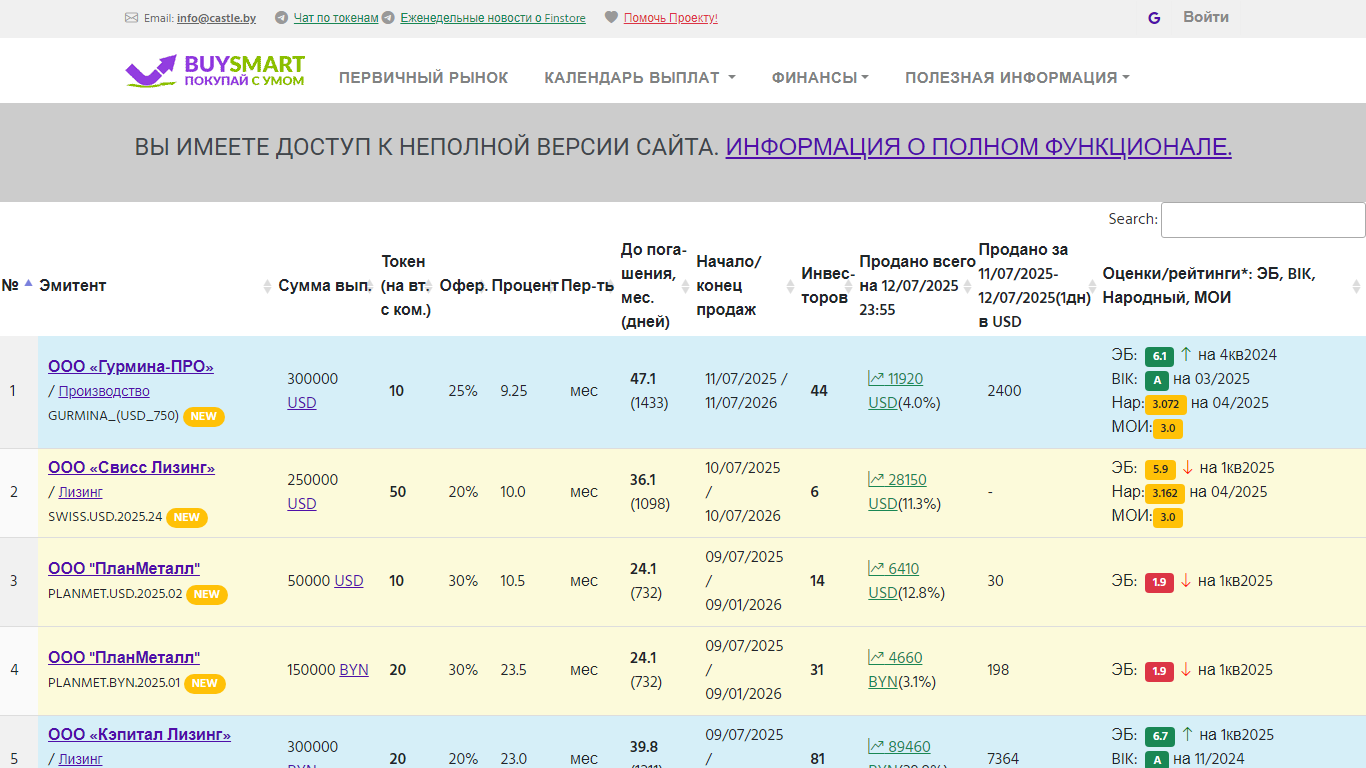This screenshot has width=1366, height=768.
Task: Click NEW badge on PLANMET.BYN.2025.01
Action: [x=205, y=683]
